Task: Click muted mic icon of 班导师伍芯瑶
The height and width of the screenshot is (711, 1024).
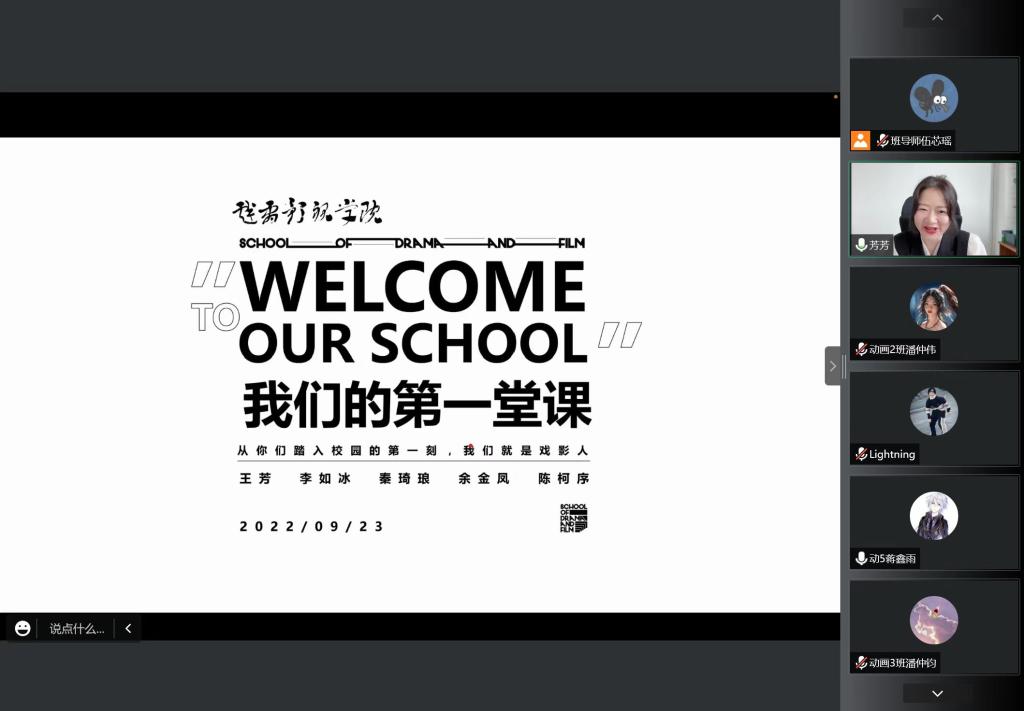Action: 882,141
